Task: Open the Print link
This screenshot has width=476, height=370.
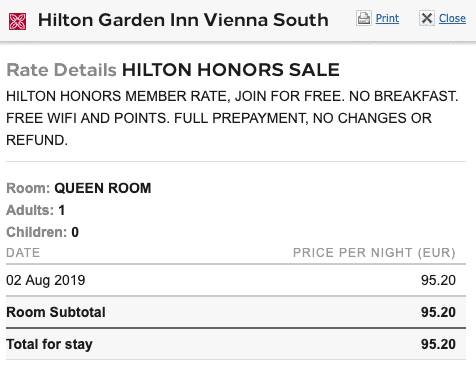Action: point(387,18)
